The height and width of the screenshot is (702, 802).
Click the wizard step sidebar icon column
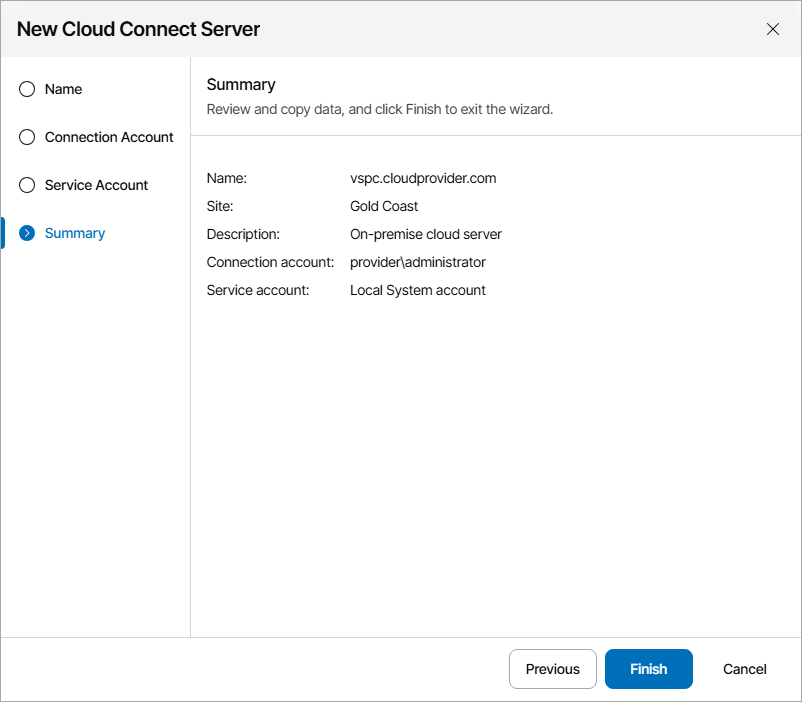pos(26,161)
